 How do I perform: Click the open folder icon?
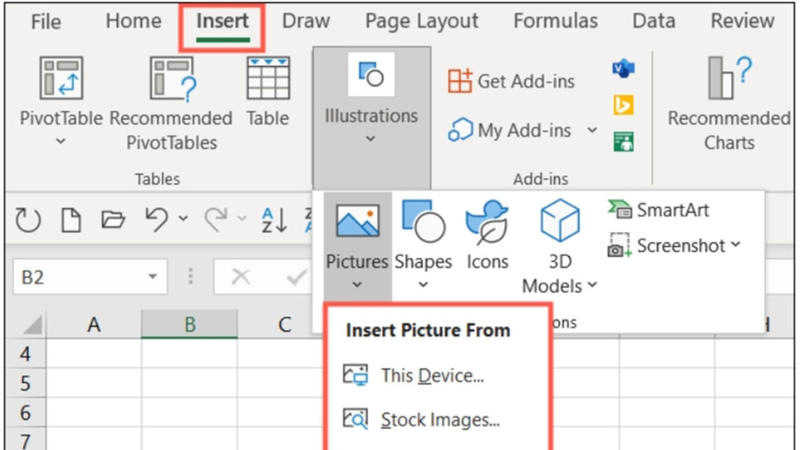pos(113,220)
